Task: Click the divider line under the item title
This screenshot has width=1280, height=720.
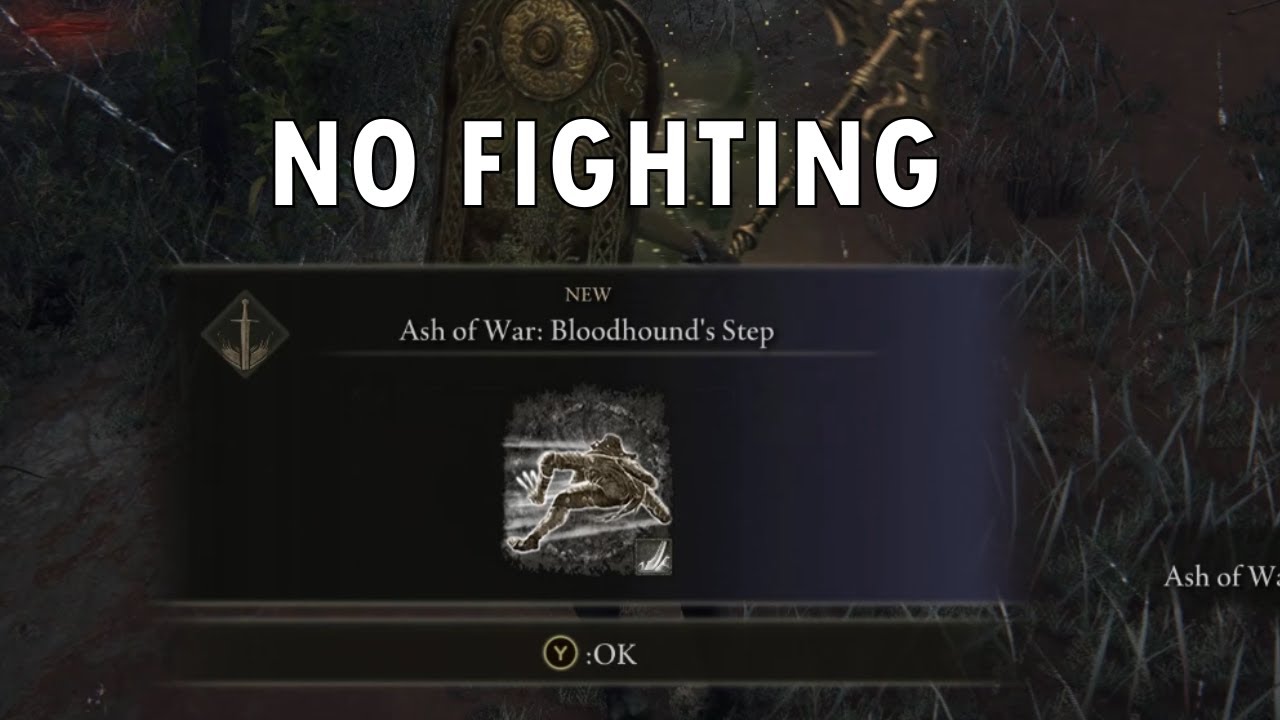Action: (x=600, y=354)
